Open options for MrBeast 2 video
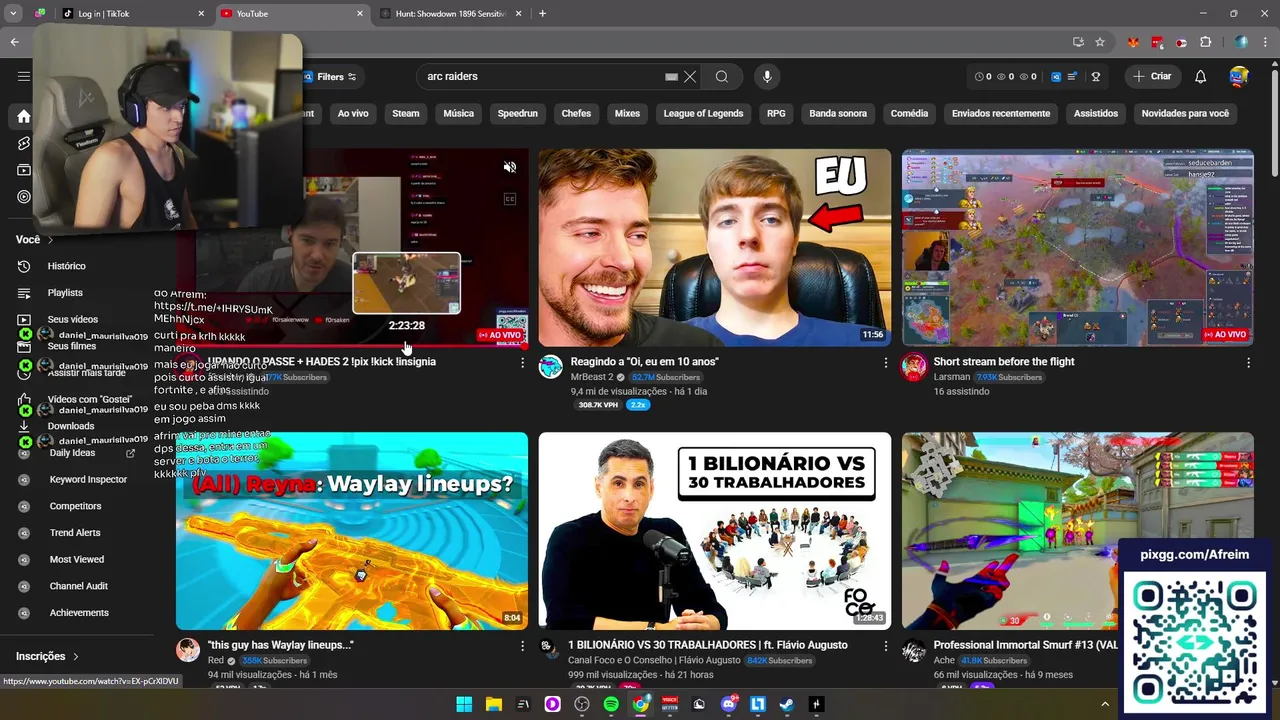The width and height of the screenshot is (1280, 720). (x=885, y=362)
